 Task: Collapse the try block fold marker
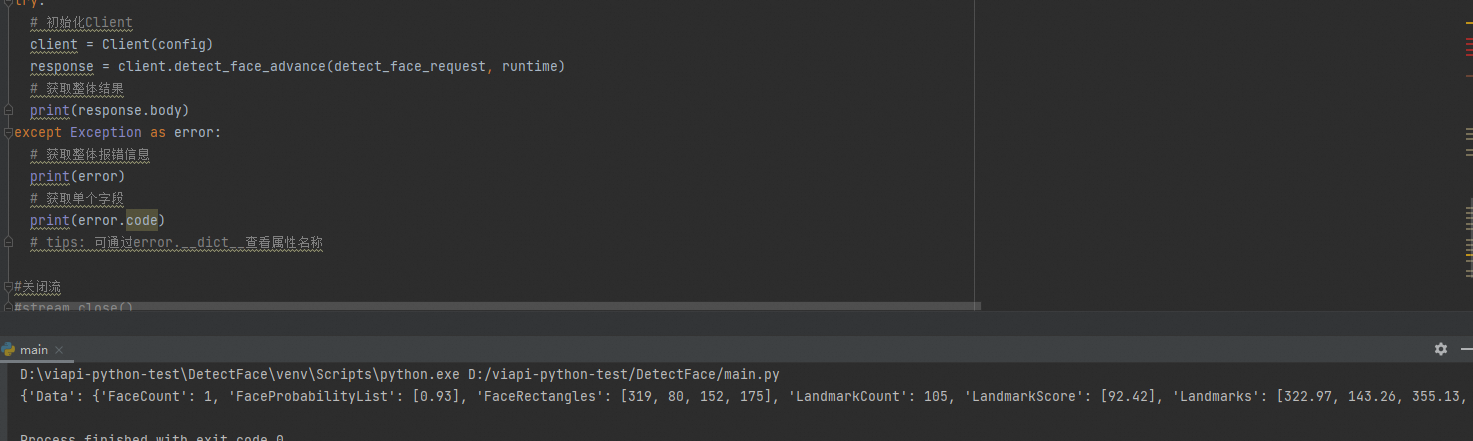pyautogui.click(x=8, y=3)
